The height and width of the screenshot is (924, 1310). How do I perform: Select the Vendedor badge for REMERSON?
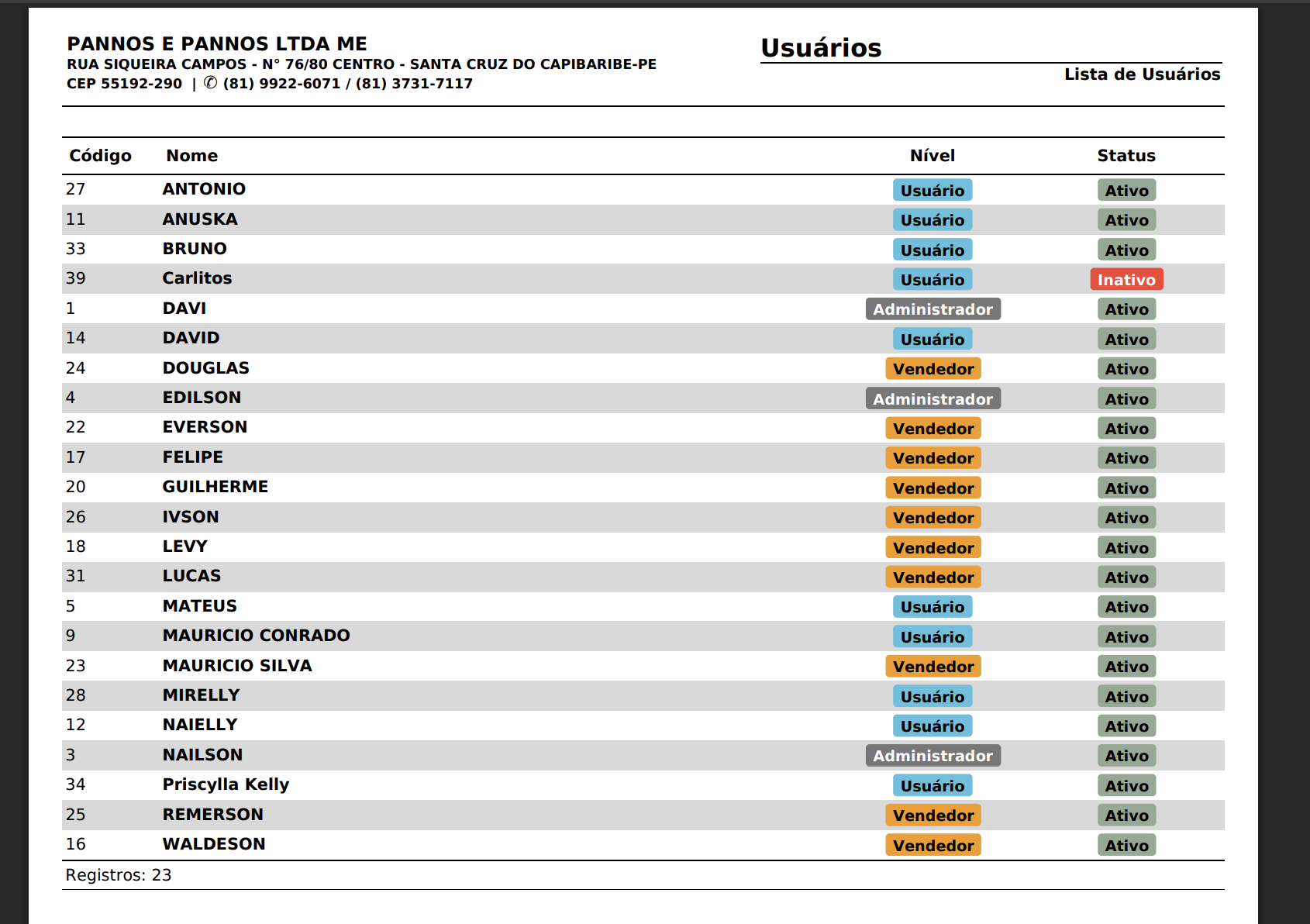(933, 815)
